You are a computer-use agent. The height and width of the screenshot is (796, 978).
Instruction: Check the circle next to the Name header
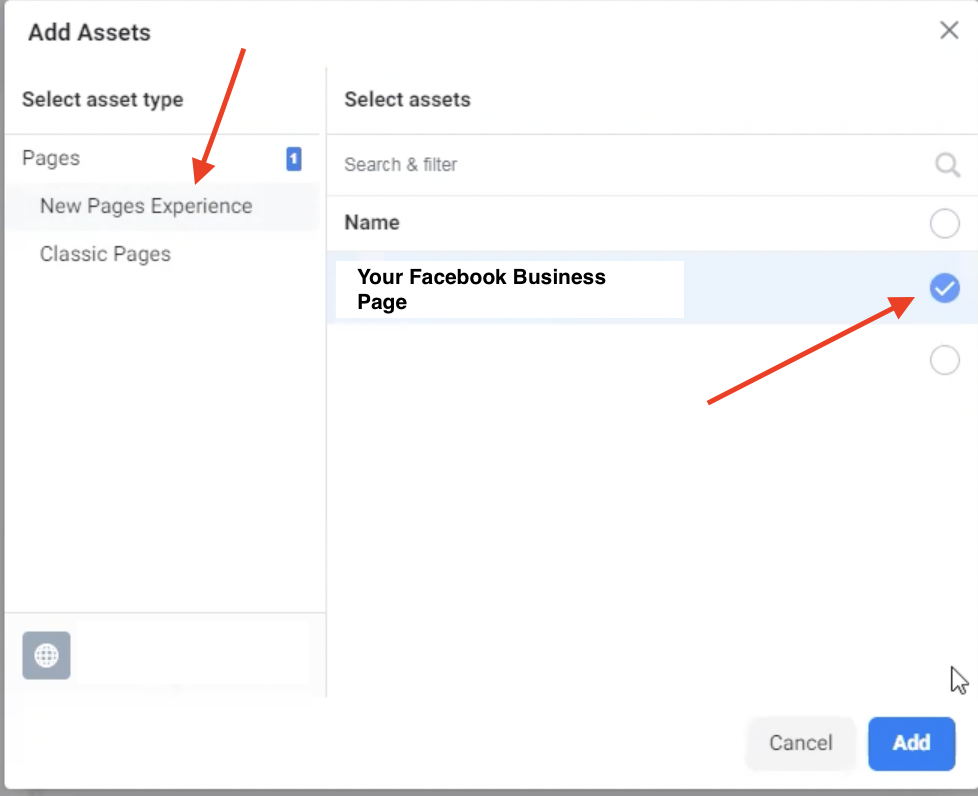(944, 223)
